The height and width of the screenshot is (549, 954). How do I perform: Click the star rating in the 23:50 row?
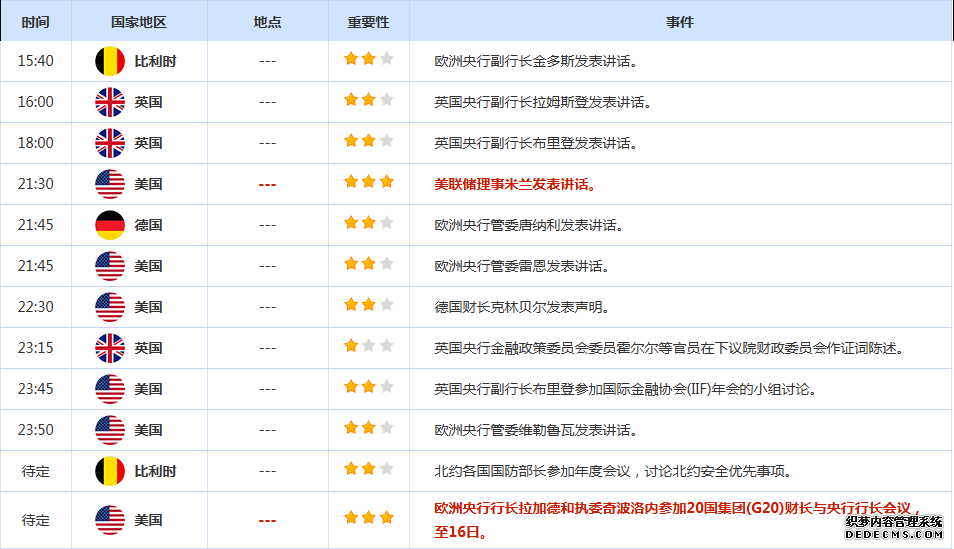[x=368, y=429]
